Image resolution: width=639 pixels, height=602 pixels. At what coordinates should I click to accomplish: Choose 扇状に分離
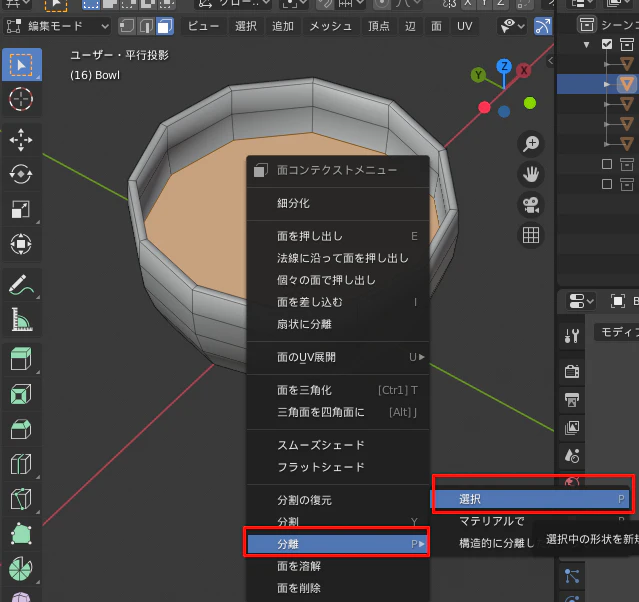pos(337,324)
